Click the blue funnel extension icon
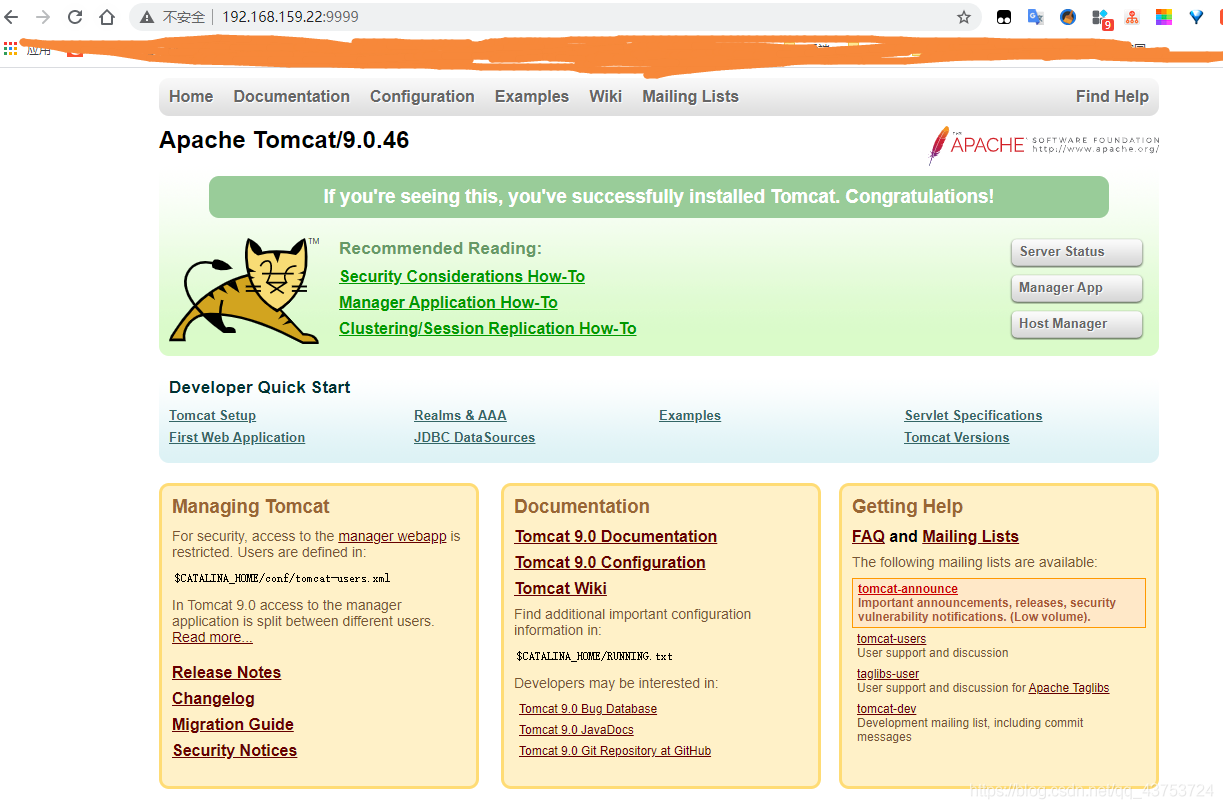Screen dimensions: 1223x809 point(1196,17)
